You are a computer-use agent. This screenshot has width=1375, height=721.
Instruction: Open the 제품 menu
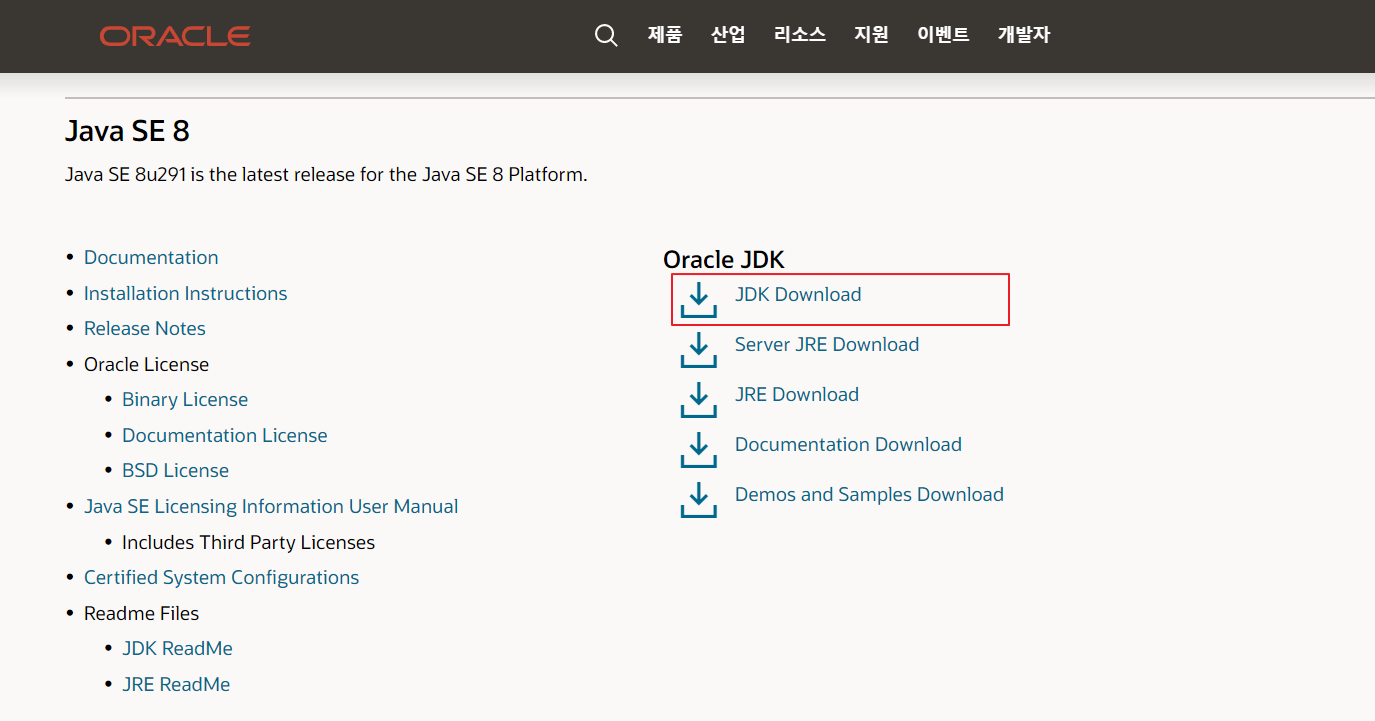(665, 35)
